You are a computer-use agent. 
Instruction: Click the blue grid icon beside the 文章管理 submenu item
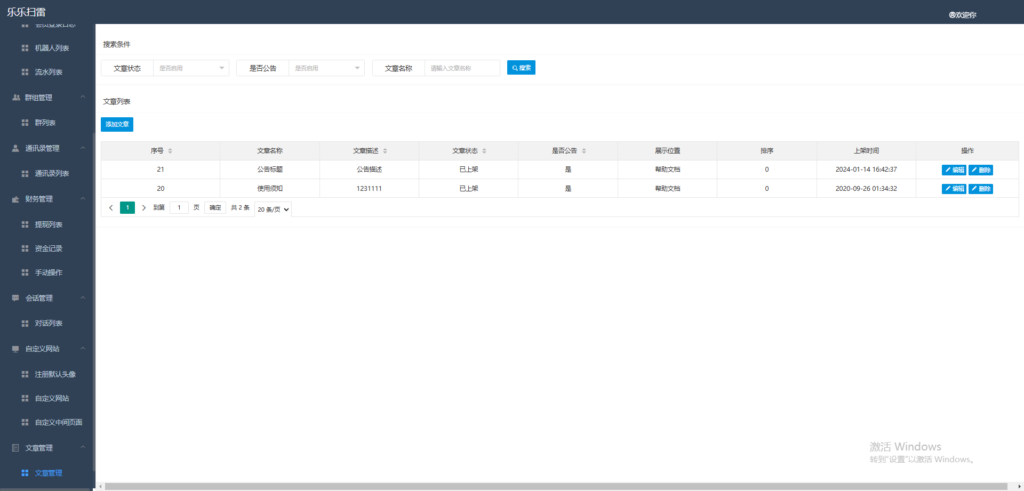point(25,473)
